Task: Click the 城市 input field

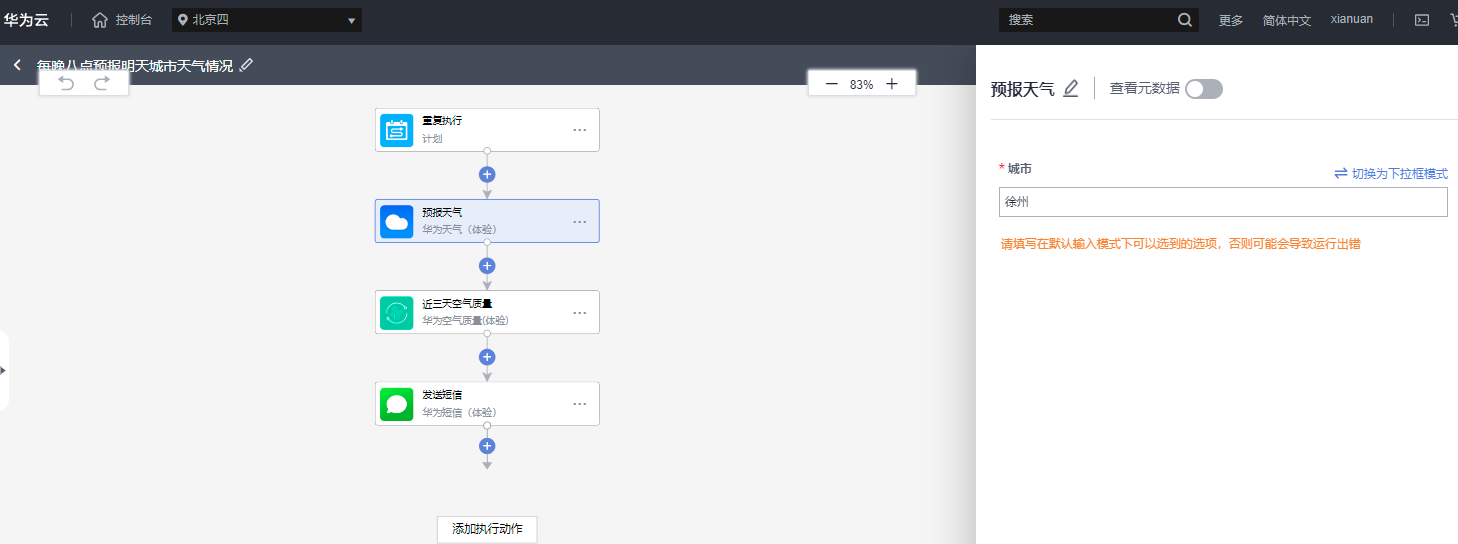Action: [1223, 202]
